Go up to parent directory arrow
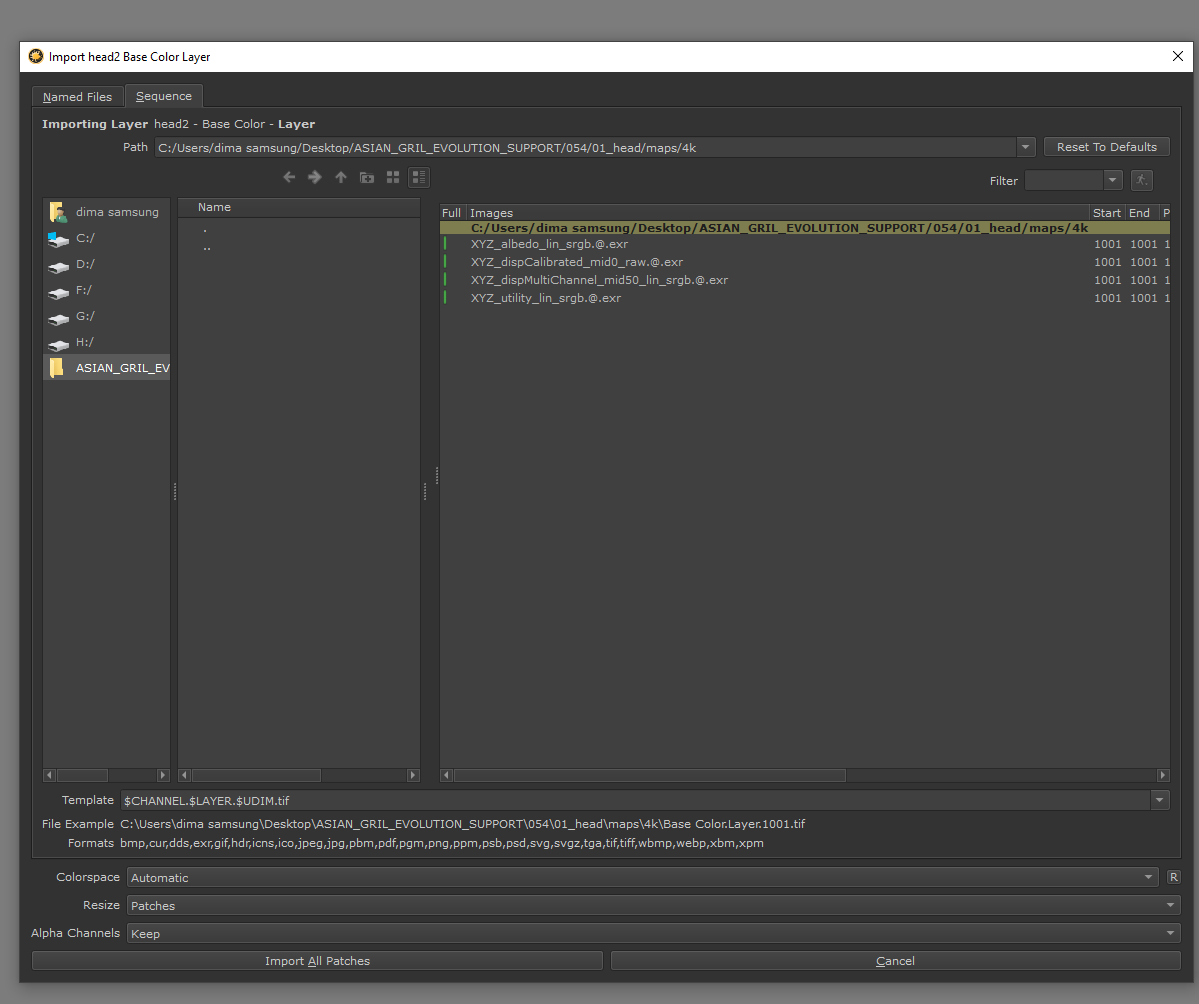 (341, 177)
